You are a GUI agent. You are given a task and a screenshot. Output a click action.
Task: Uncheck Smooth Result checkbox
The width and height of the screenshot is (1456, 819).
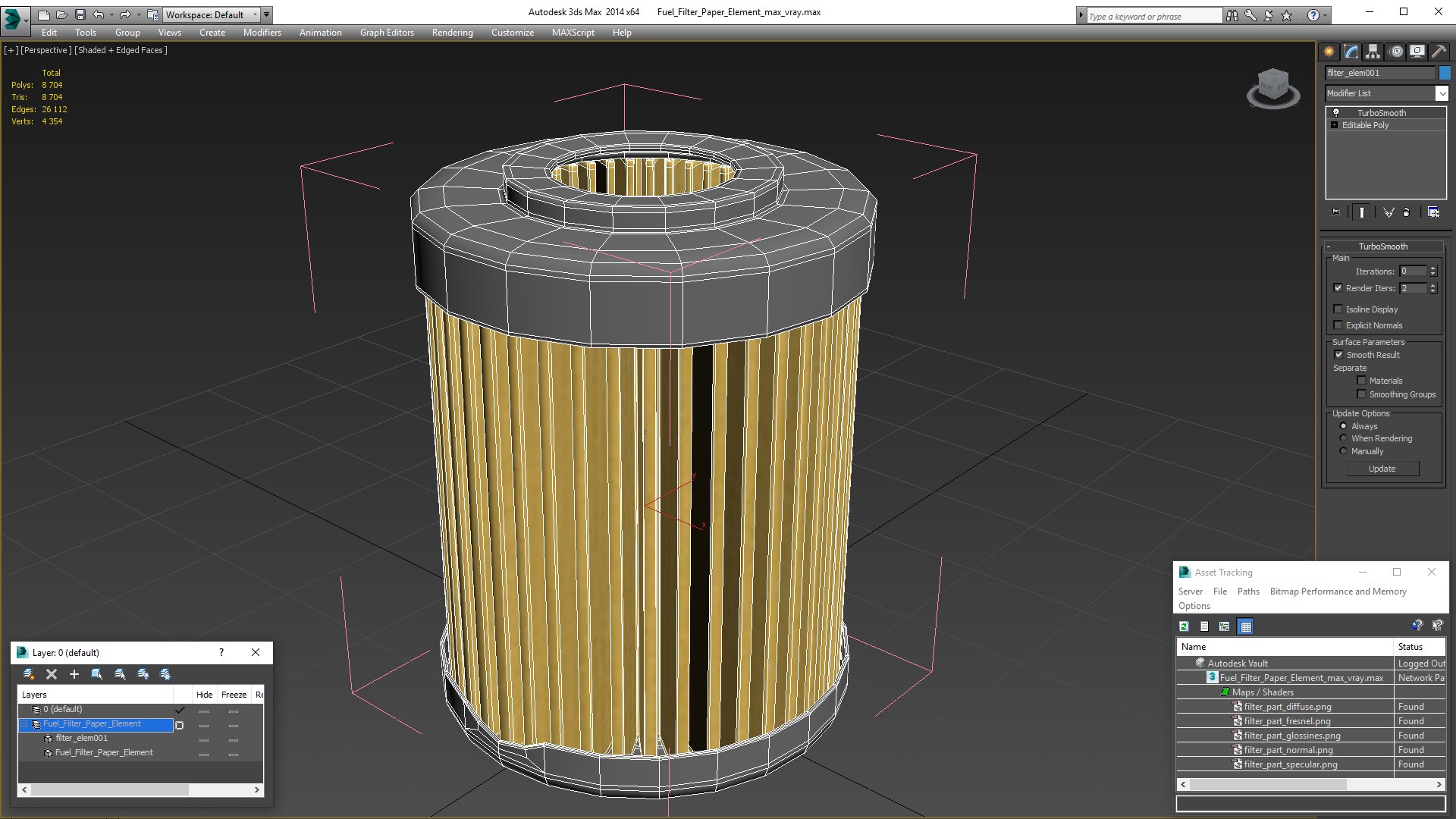[1338, 355]
